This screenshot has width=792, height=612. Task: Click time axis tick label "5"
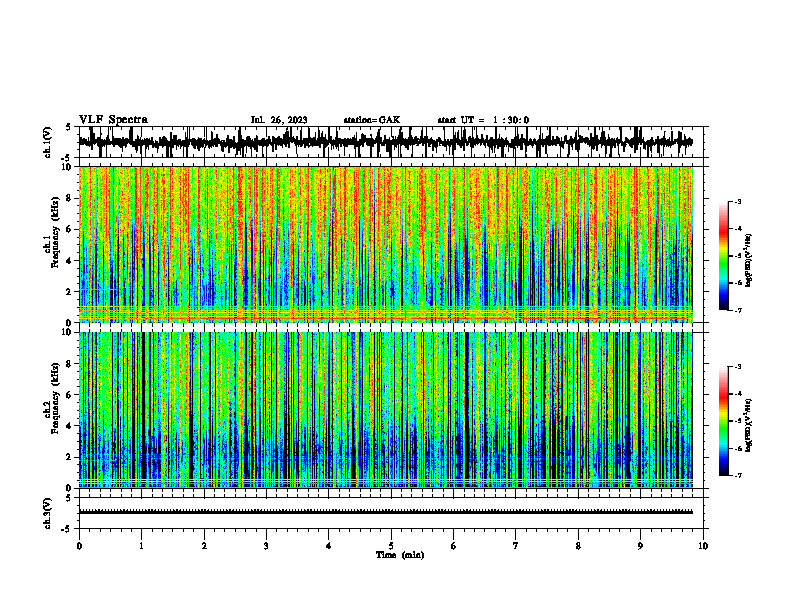(391, 546)
